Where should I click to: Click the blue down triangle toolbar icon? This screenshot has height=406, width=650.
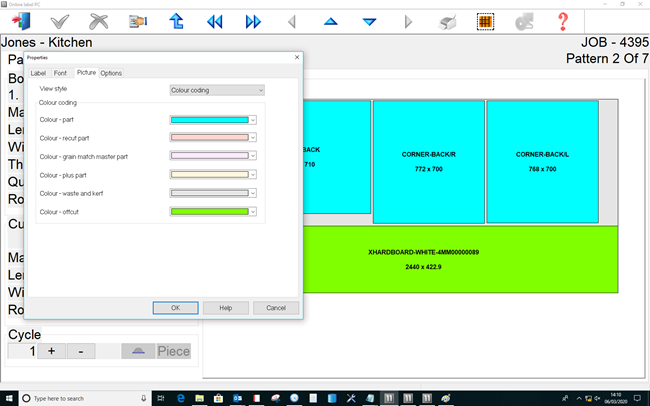pyautogui.click(x=369, y=20)
